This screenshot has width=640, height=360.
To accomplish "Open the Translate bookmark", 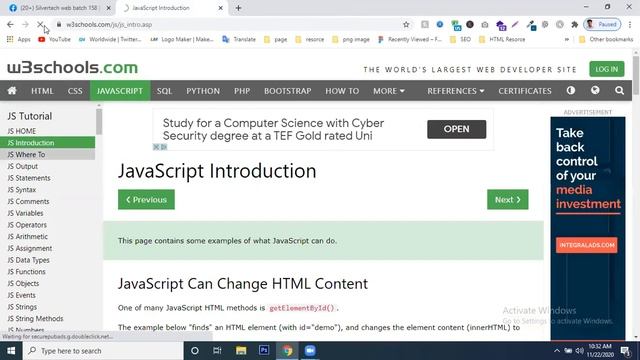I will pyautogui.click(x=239, y=40).
